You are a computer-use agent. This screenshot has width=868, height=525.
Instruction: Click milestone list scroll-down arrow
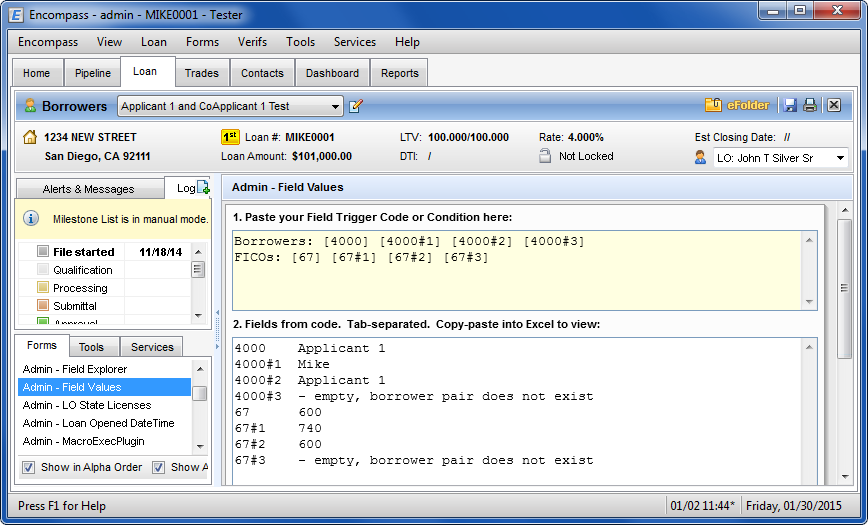pyautogui.click(x=198, y=316)
